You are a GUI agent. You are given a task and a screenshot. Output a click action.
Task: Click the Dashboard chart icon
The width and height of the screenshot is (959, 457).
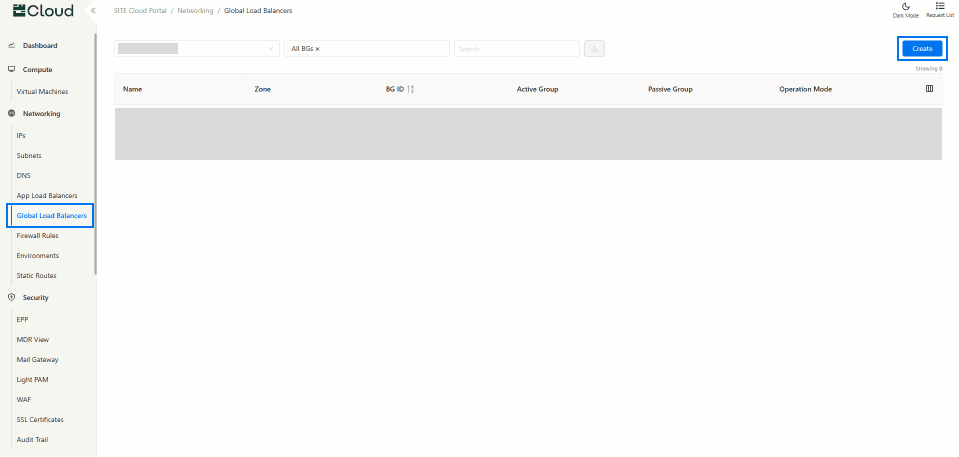click(11, 46)
